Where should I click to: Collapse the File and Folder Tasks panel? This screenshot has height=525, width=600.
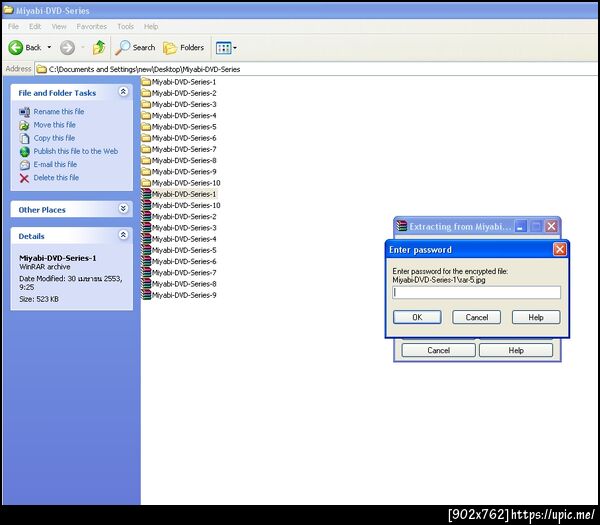pos(123,92)
